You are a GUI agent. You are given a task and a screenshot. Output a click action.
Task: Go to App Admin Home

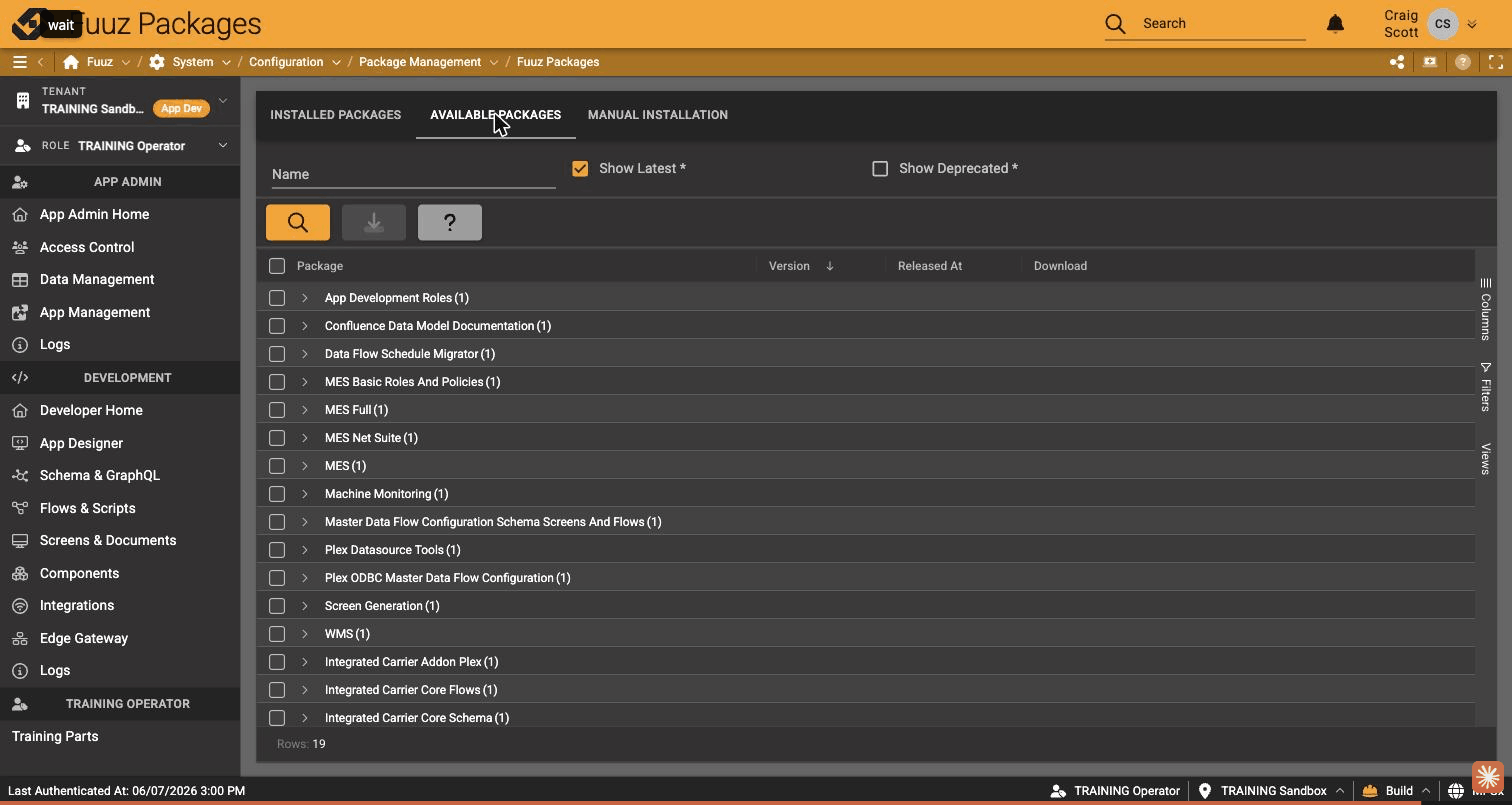(x=94, y=214)
